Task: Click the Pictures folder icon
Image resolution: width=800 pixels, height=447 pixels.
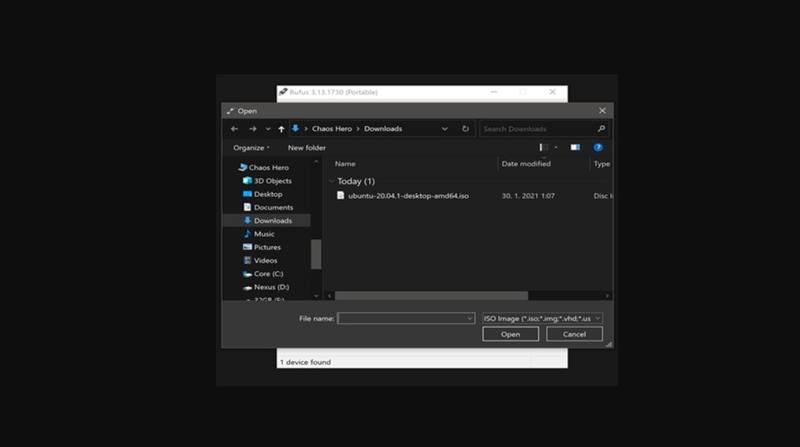Action: (247, 247)
